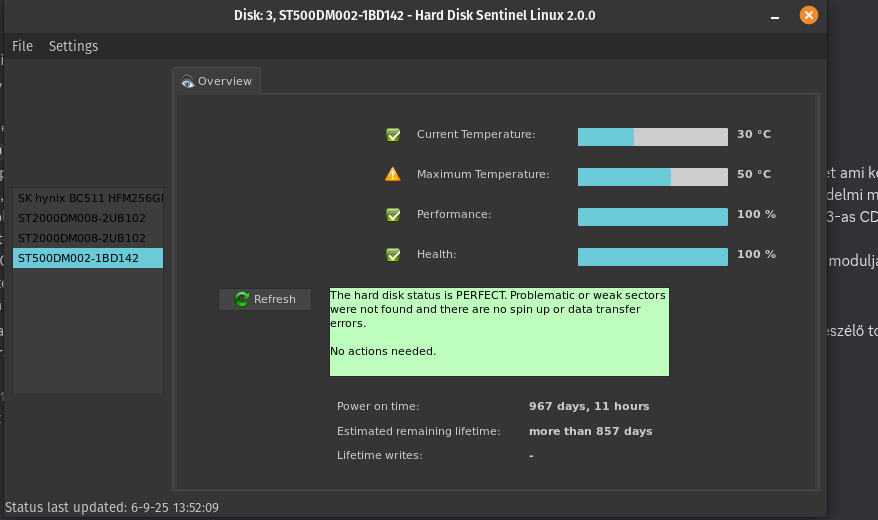This screenshot has width=878, height=520.
Task: Click the Performance green check icon
Action: 393,215
